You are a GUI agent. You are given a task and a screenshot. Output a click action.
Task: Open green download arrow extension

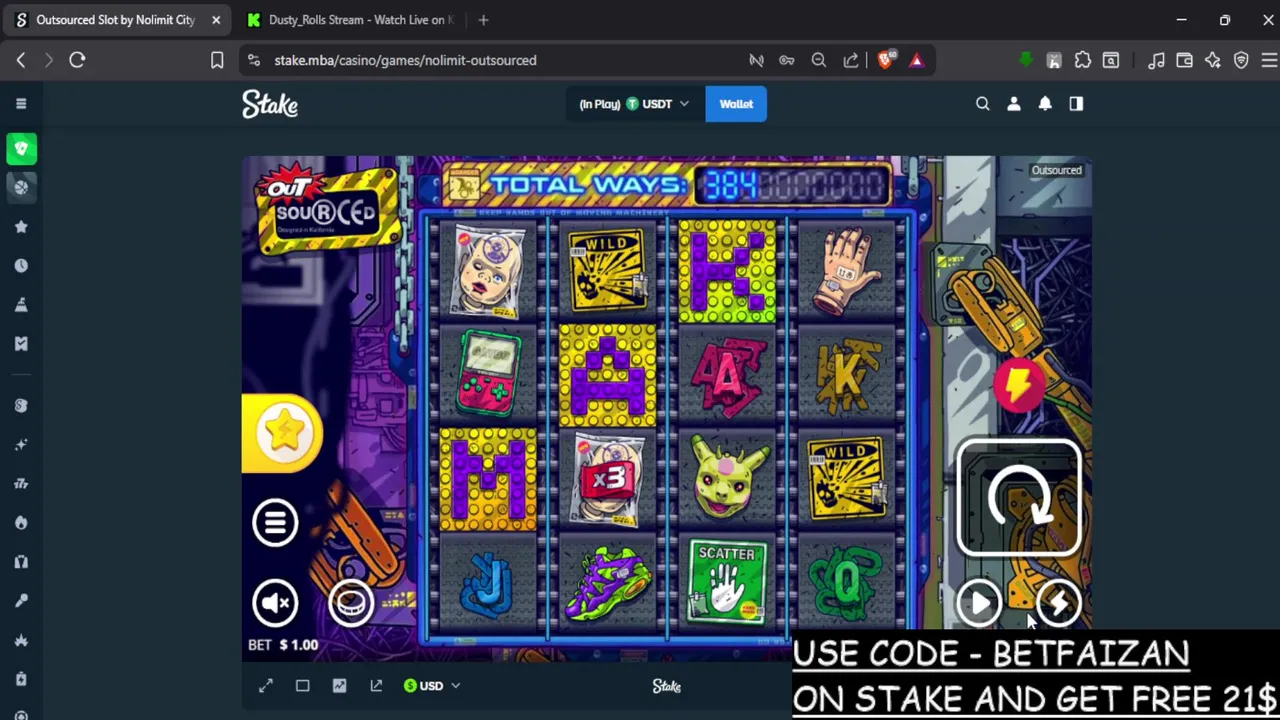coord(1025,60)
